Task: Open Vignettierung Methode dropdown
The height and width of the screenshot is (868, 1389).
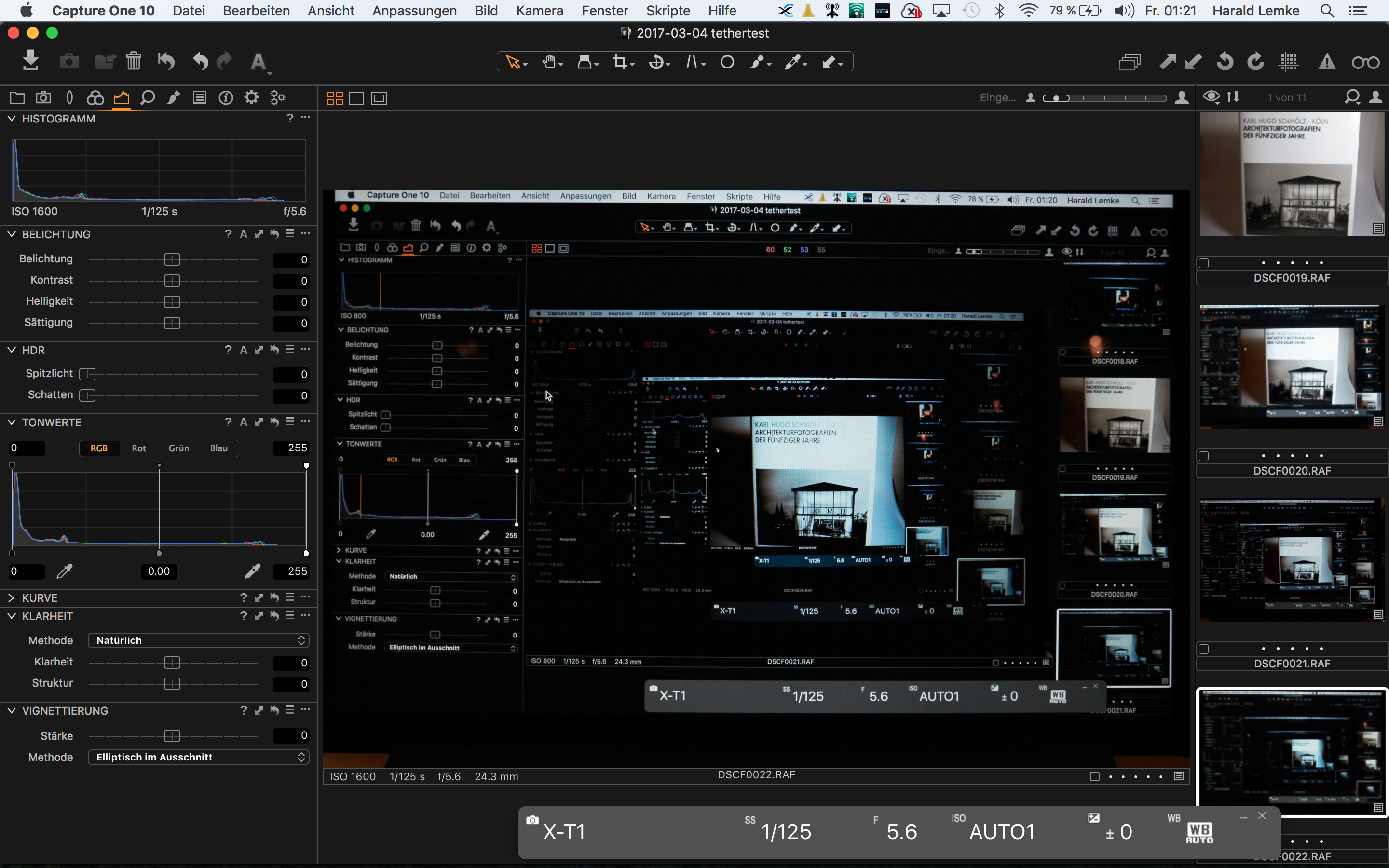Action: [199, 757]
